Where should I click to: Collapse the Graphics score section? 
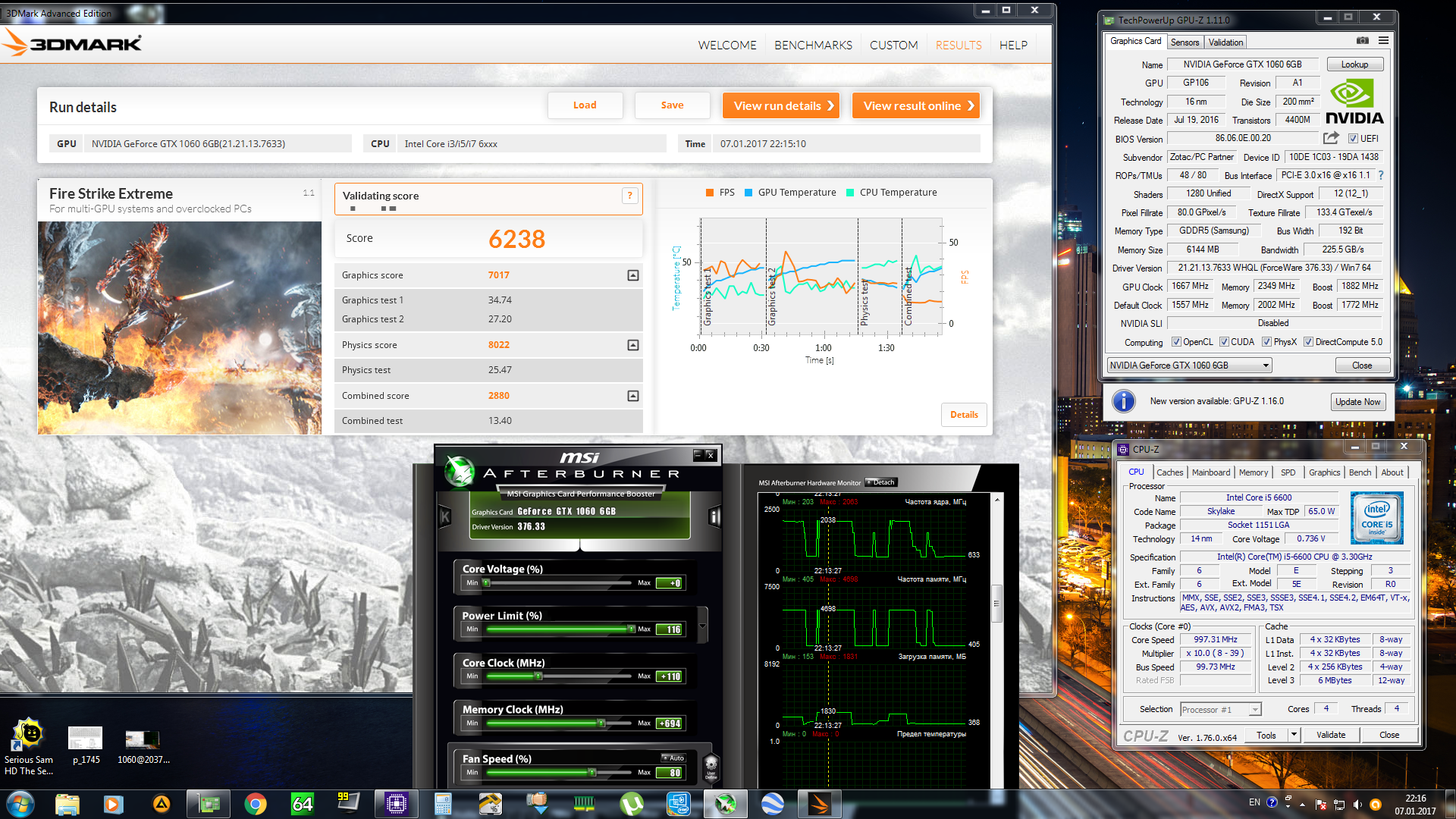633,275
